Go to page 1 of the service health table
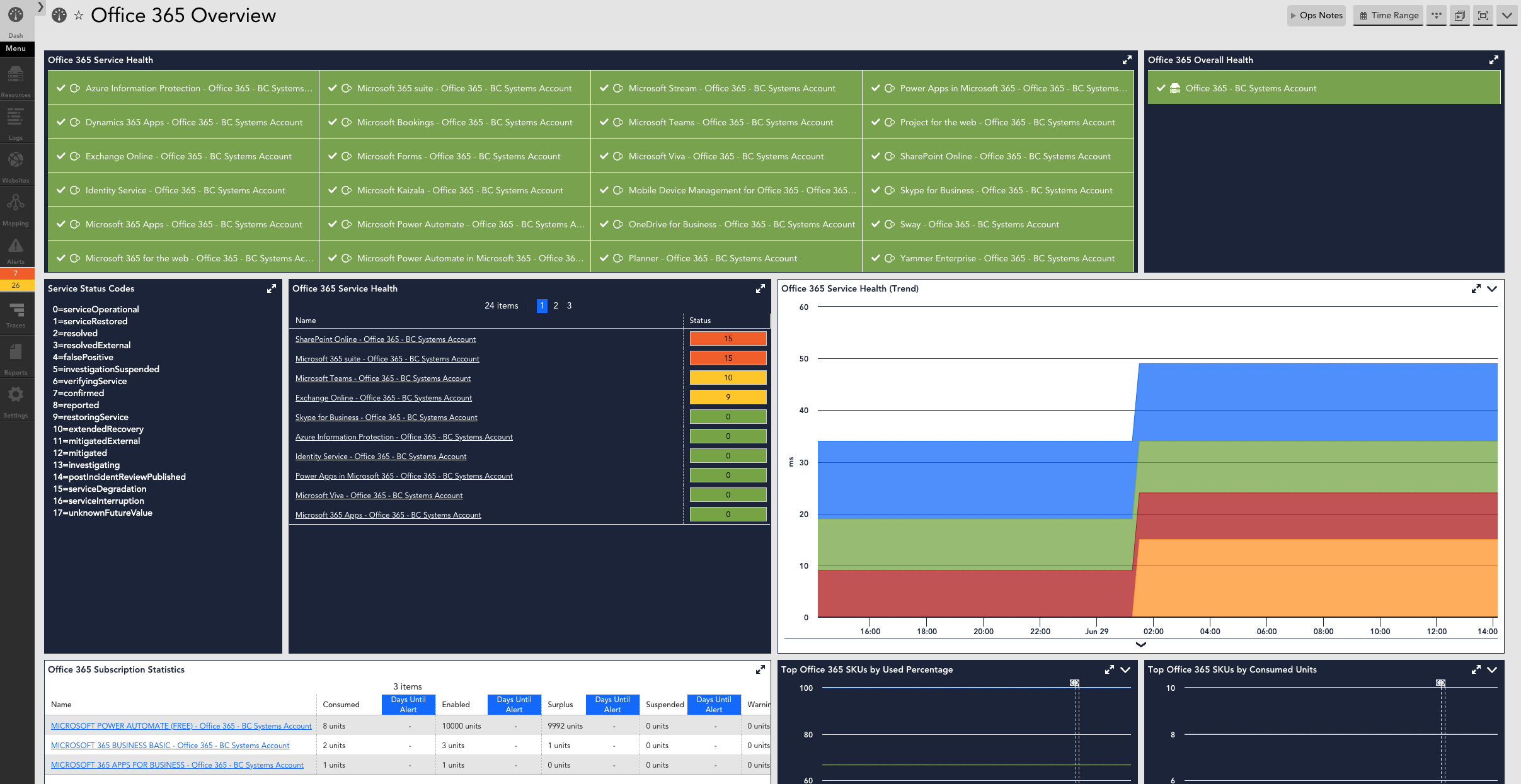This screenshot has height=784, width=1521. (x=542, y=305)
